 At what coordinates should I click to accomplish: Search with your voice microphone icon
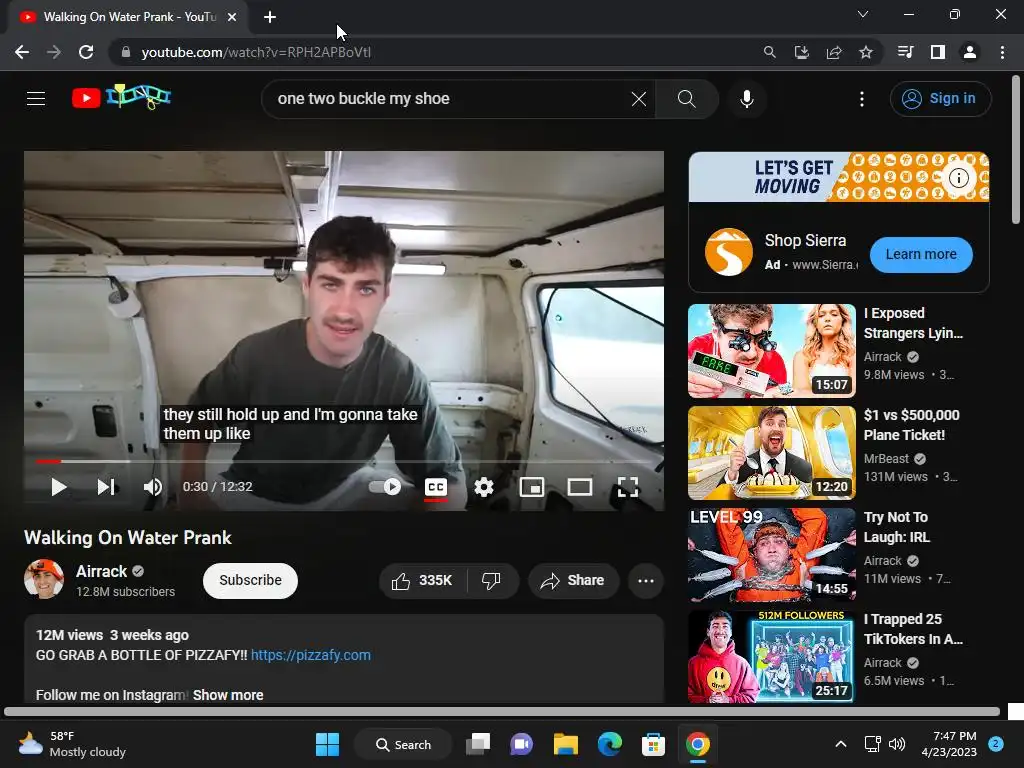[747, 99]
